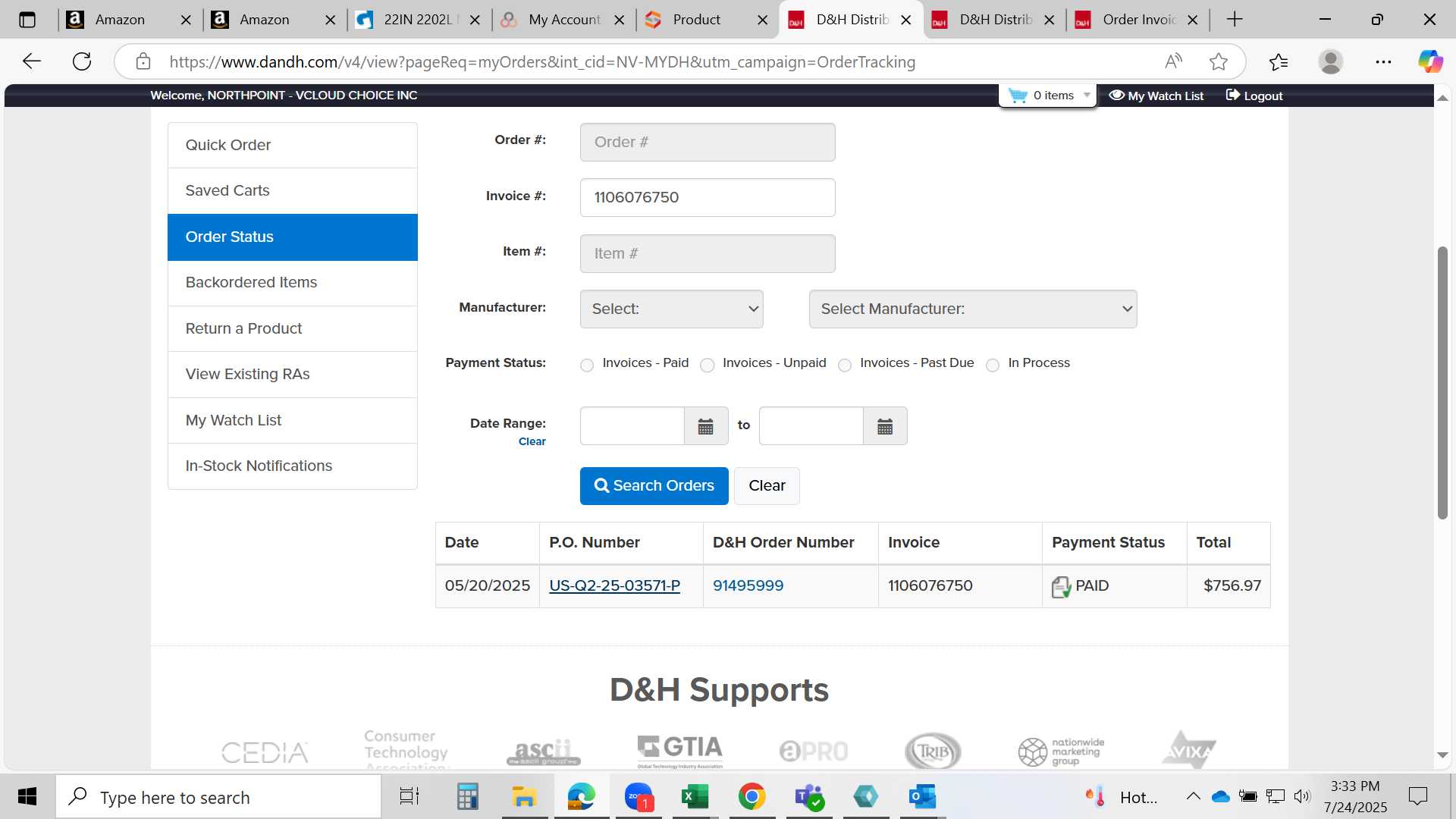Viewport: 1456px width, 819px height.
Task: Open Microsoft Teams from the taskbar
Action: point(809,797)
